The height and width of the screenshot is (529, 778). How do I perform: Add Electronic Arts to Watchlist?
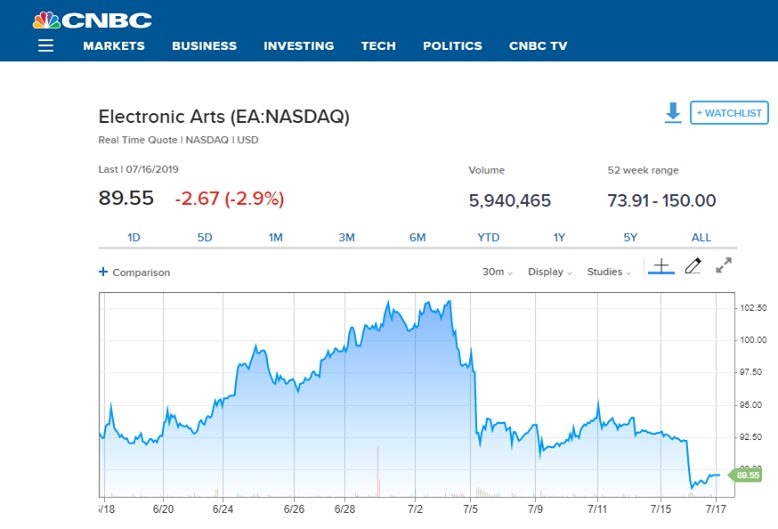click(730, 113)
